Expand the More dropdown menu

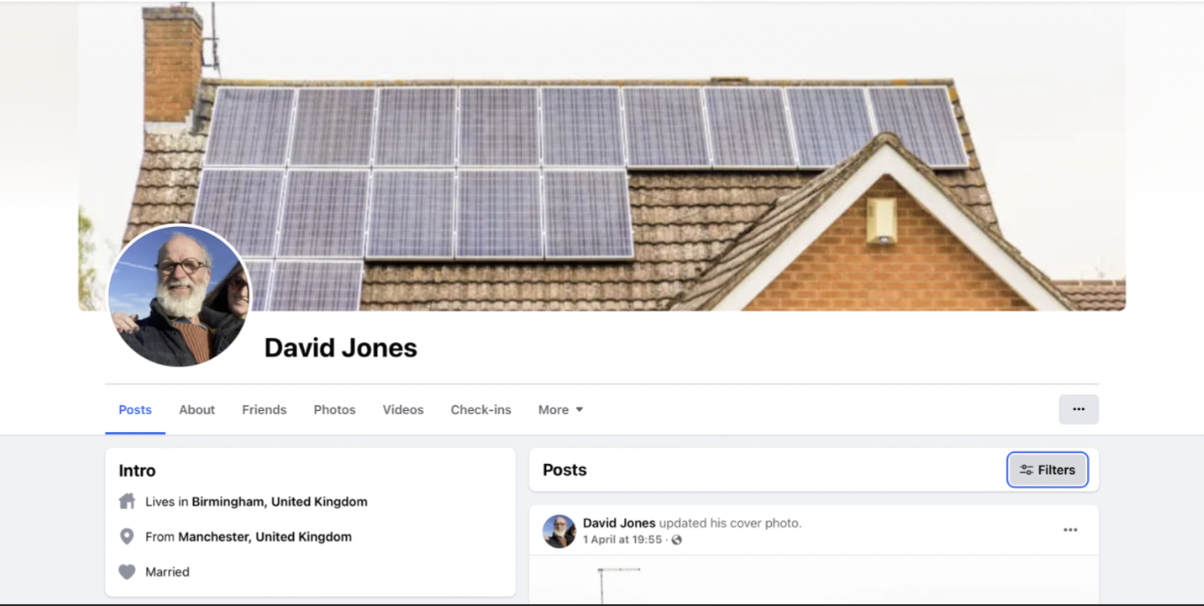560,410
